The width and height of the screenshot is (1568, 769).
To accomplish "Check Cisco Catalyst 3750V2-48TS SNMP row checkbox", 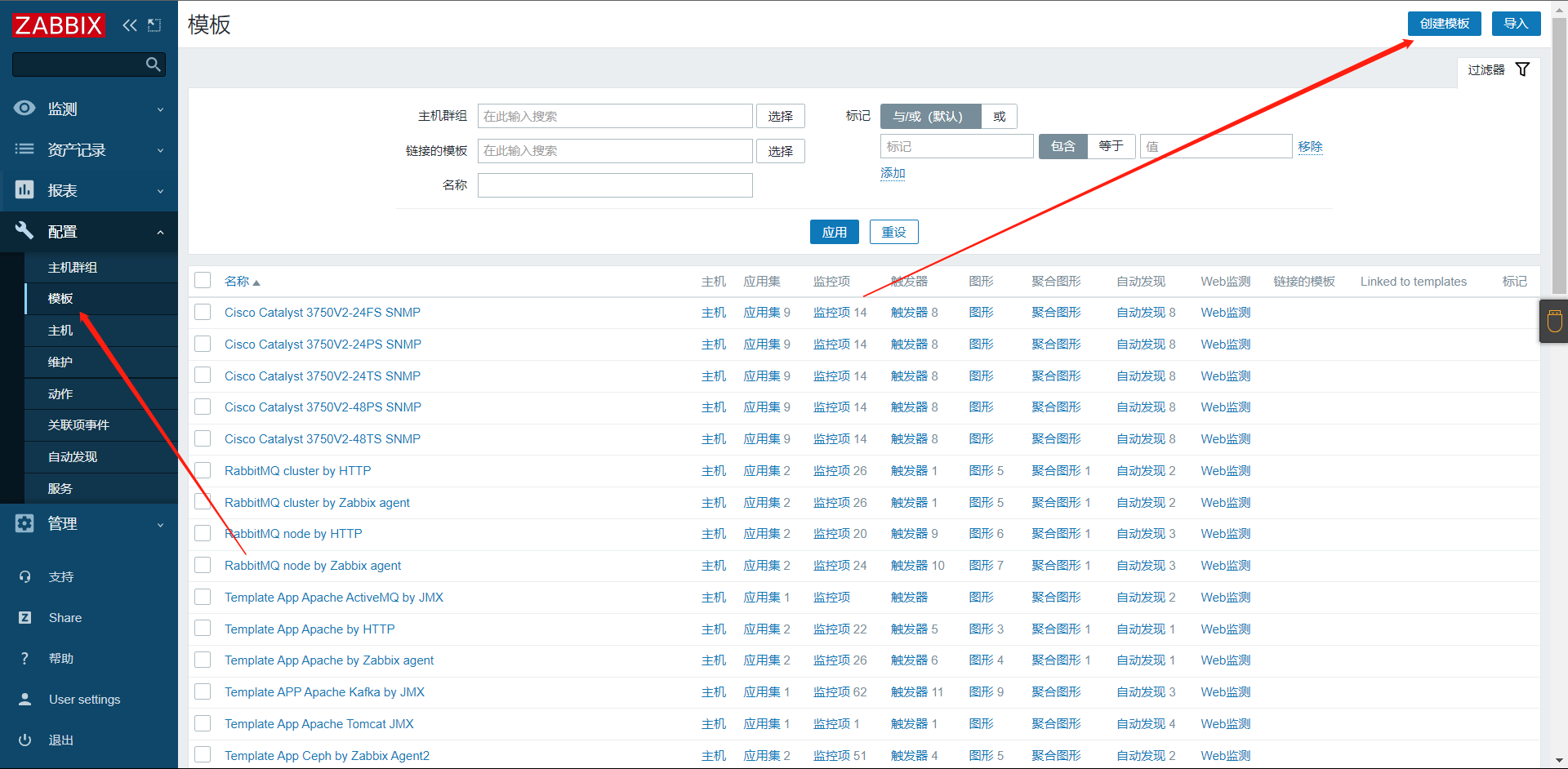I will point(203,438).
